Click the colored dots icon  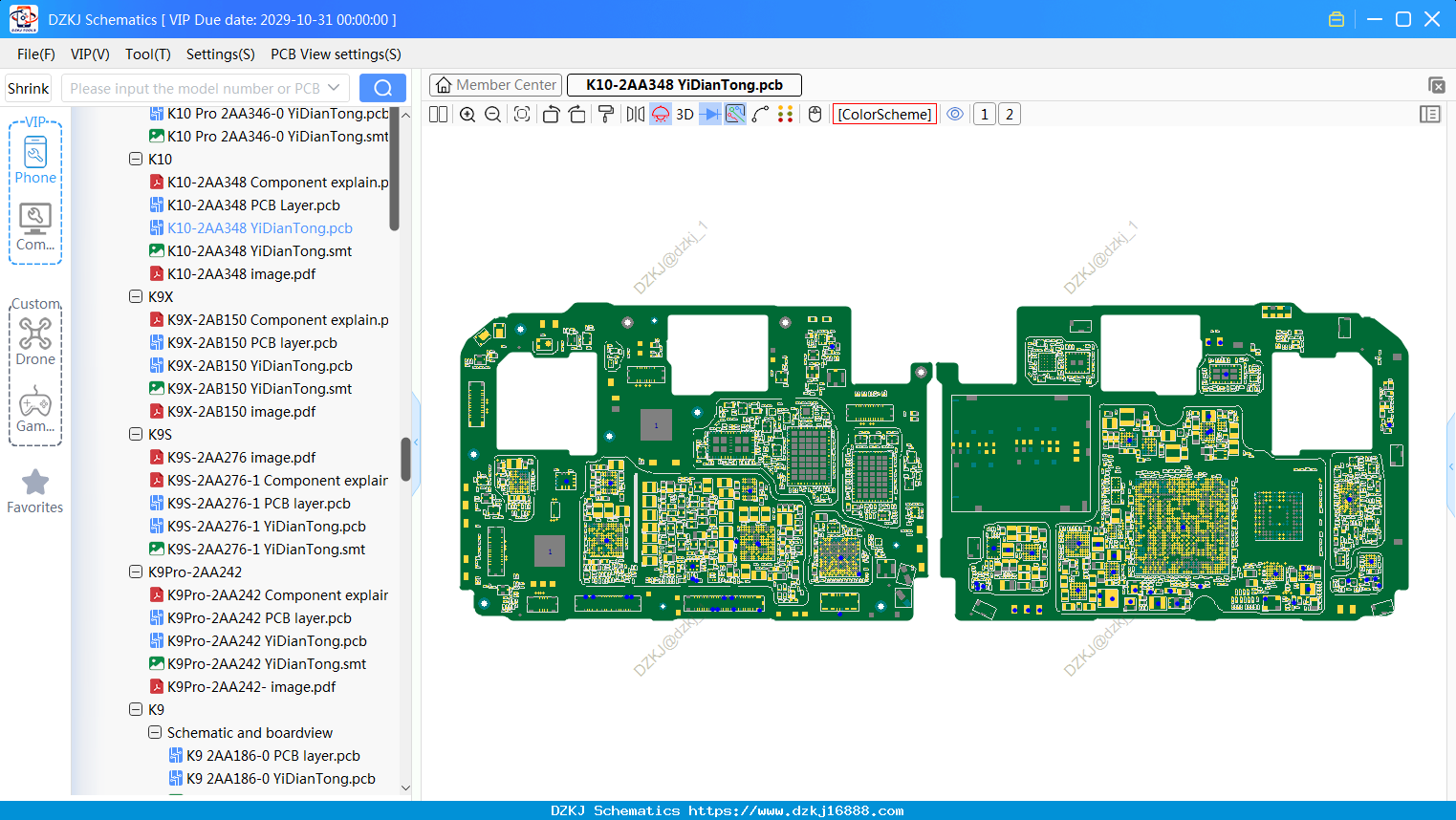786,114
